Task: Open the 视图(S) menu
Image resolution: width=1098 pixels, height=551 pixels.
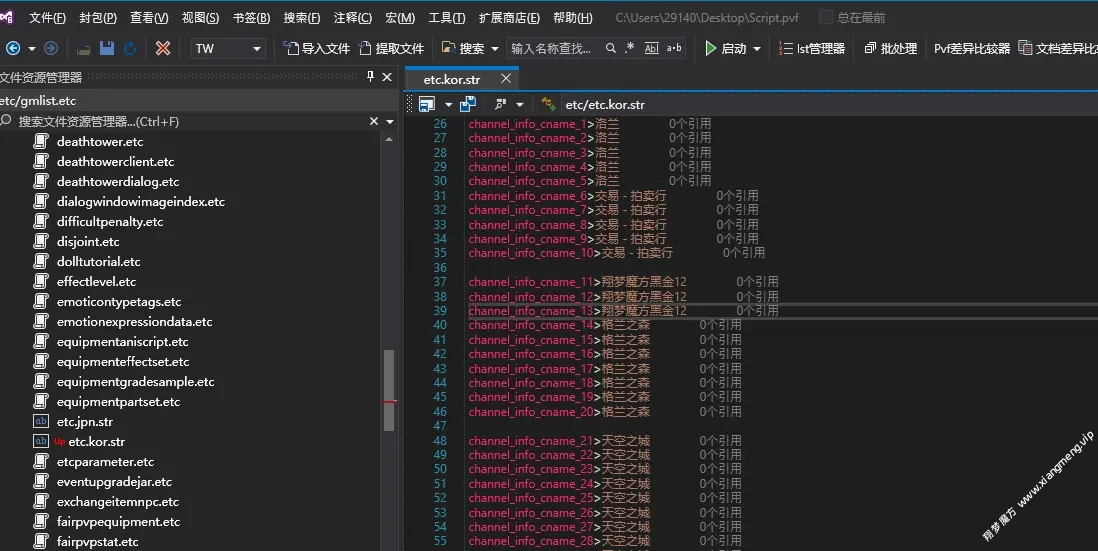Action: [x=200, y=18]
